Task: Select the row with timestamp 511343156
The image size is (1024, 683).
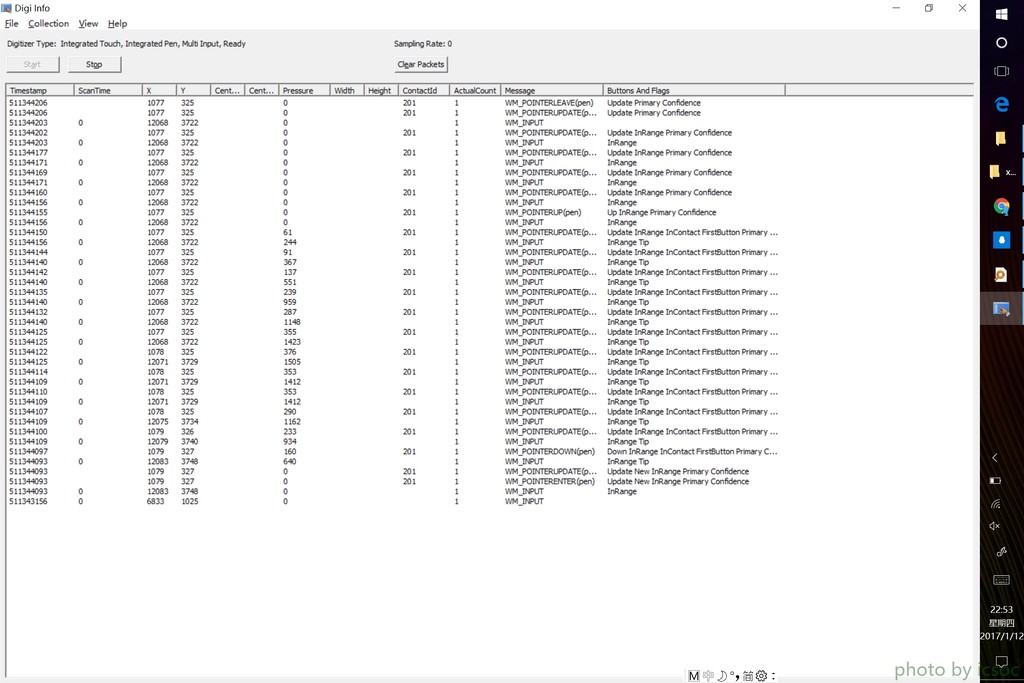Action: (x=396, y=501)
